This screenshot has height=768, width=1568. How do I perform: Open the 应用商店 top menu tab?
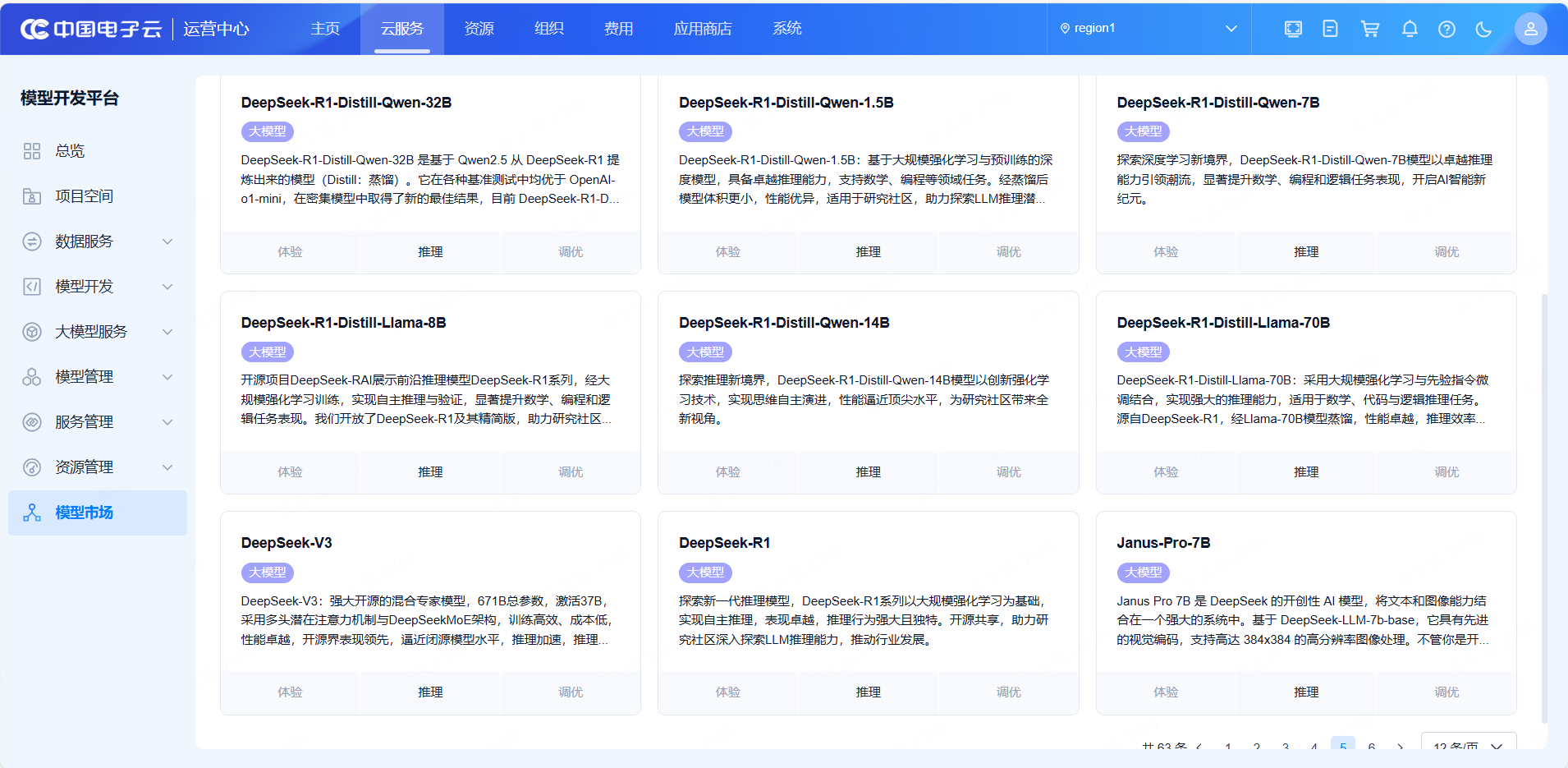click(702, 29)
